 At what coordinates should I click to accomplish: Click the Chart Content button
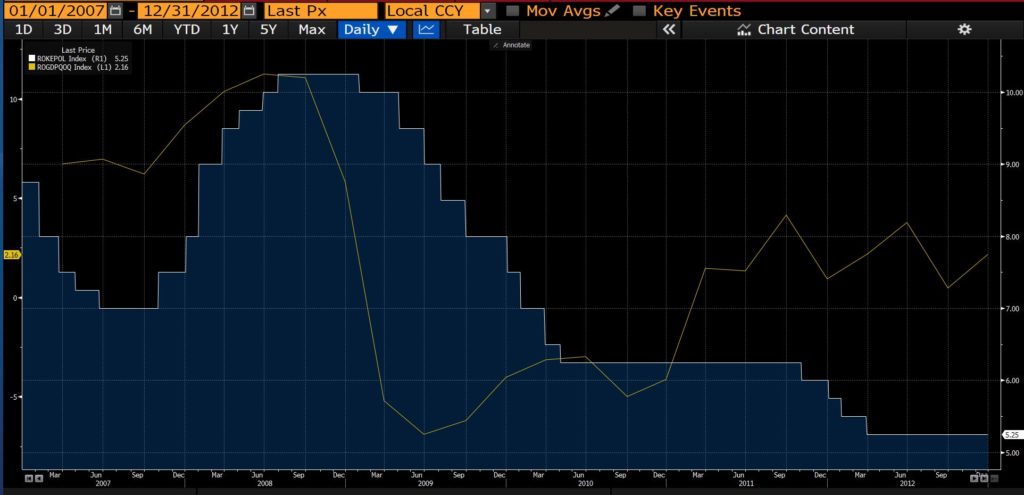click(x=795, y=30)
